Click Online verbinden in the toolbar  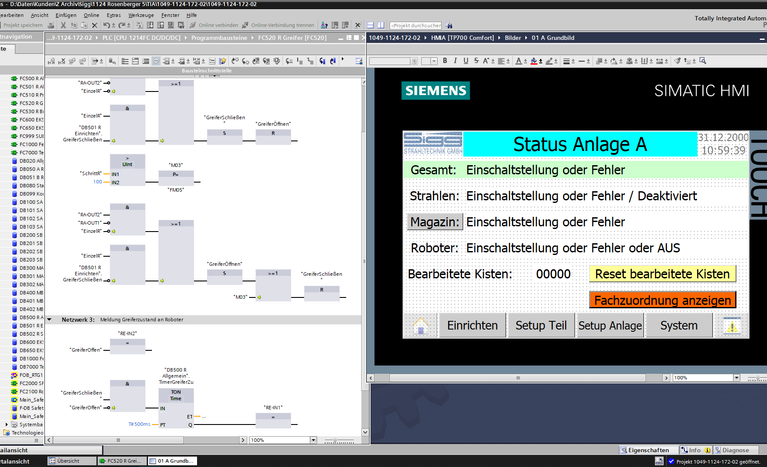[x=214, y=25]
